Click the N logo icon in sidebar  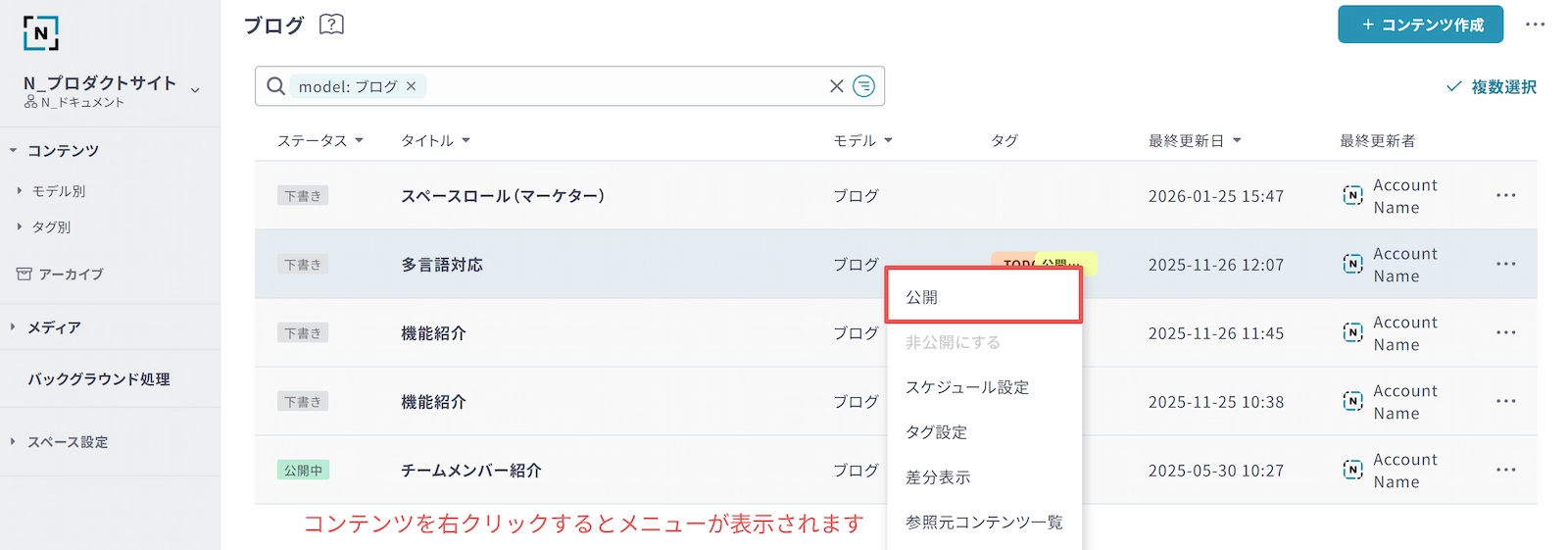(41, 33)
